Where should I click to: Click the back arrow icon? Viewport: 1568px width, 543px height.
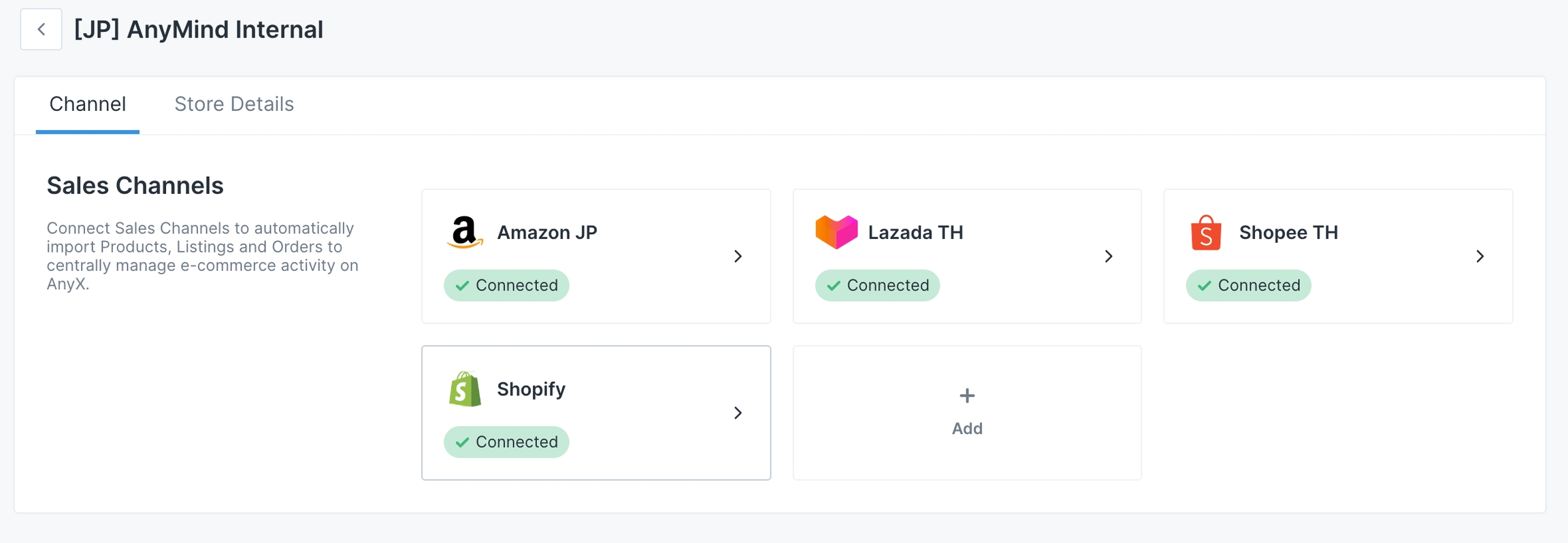coord(42,29)
